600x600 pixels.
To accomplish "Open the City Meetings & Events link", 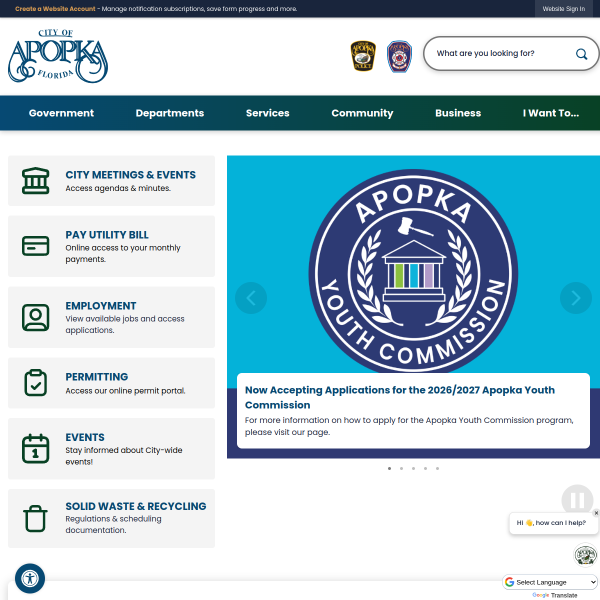I will click(x=130, y=175).
